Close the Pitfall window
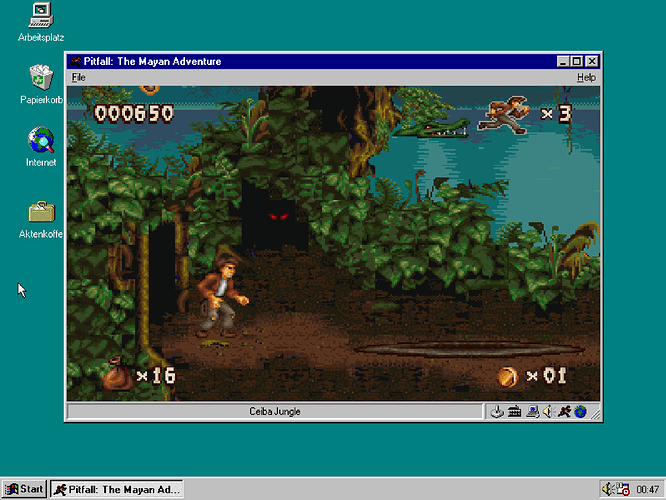 pos(592,62)
